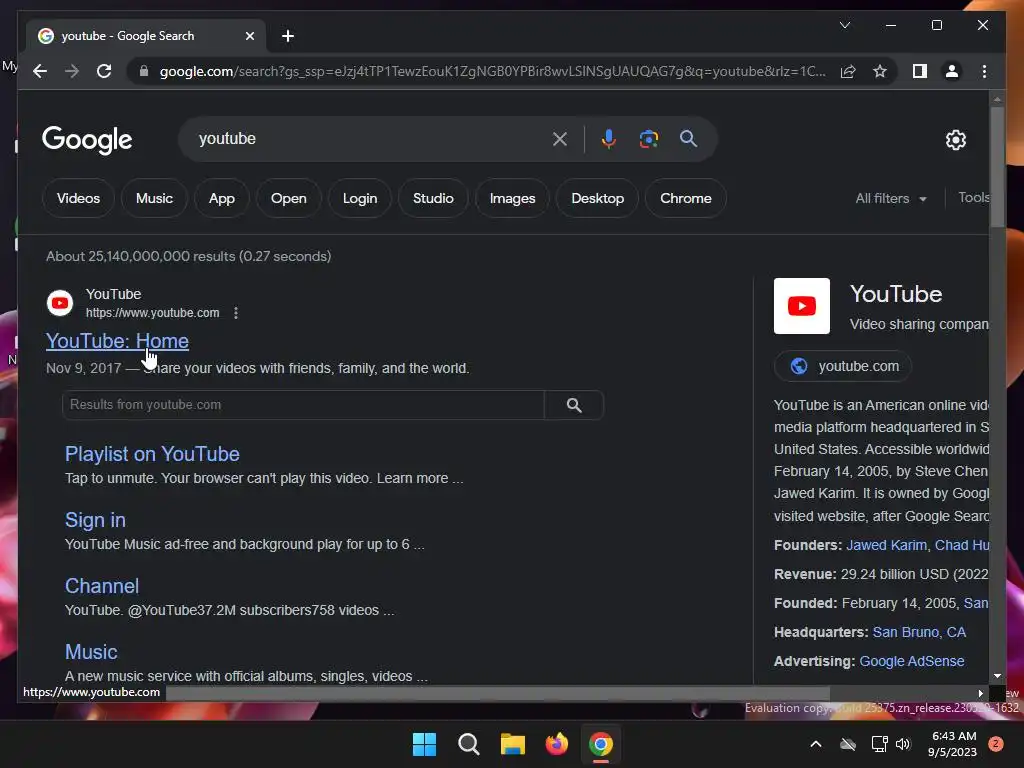Open Google quick settings gear
1024x768 pixels.
coord(955,140)
